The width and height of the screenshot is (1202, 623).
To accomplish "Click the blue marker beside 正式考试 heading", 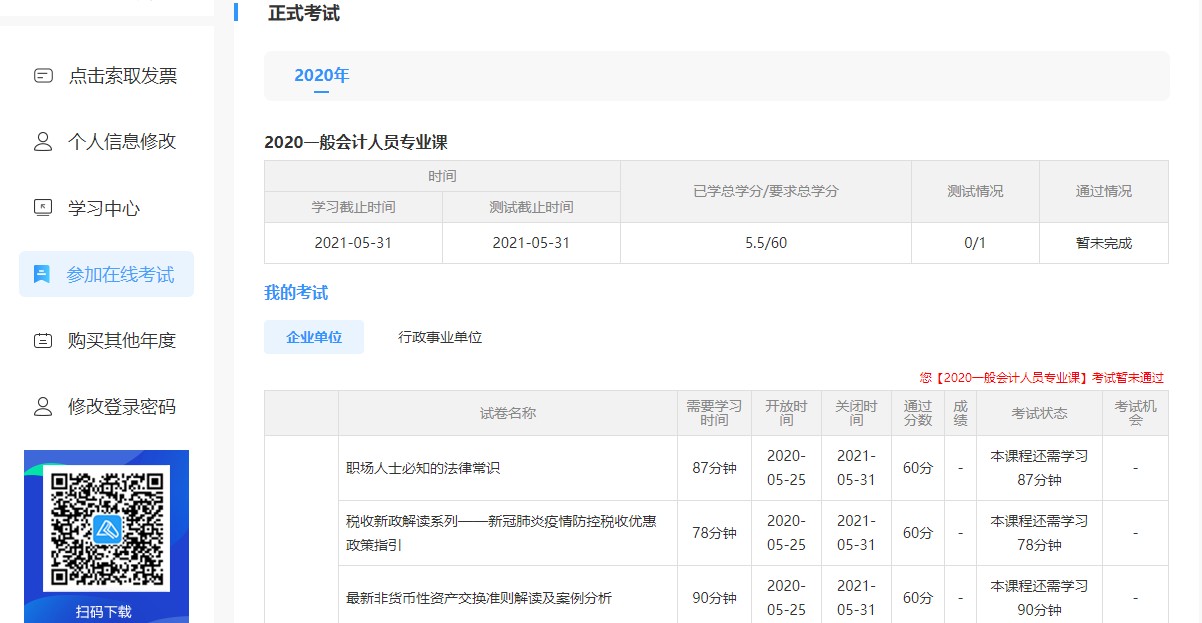I will pyautogui.click(x=236, y=13).
